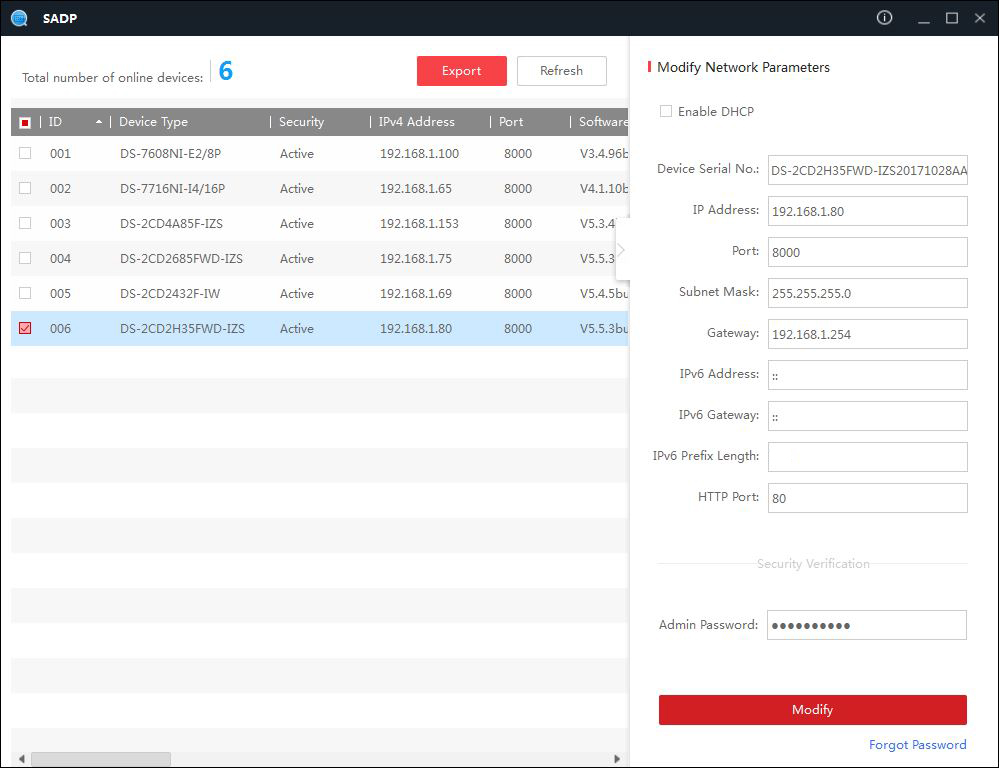The image size is (999, 768).
Task: Click the Gateway input field
Action: tap(867, 334)
